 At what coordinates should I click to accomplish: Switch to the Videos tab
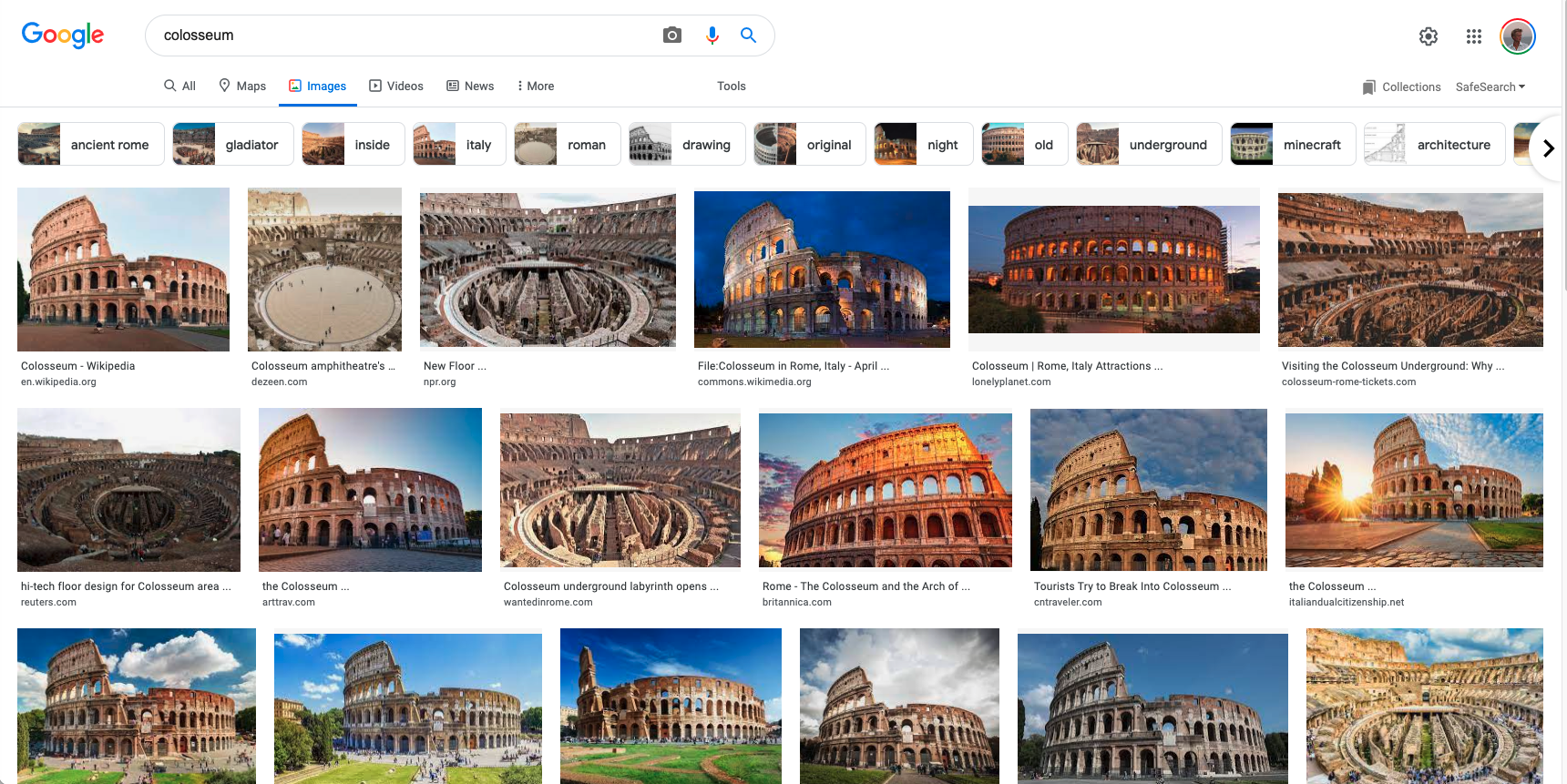pyautogui.click(x=396, y=87)
